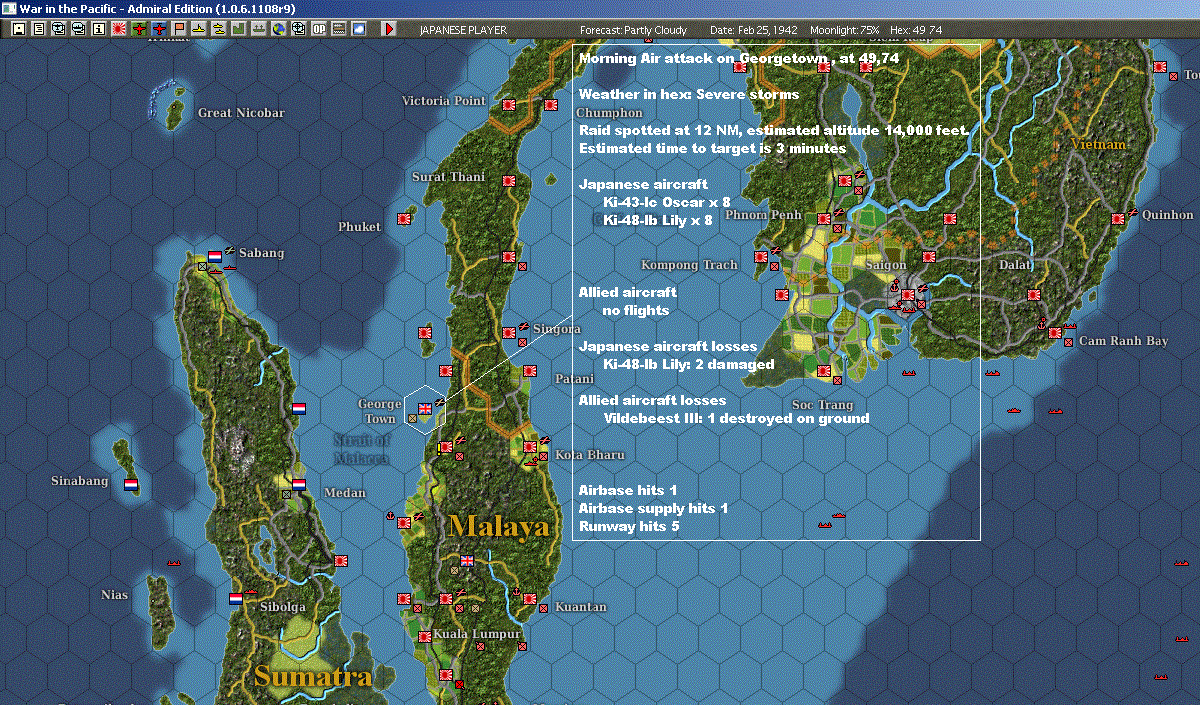Click the crosshair target toolbar icon

(x=298, y=29)
